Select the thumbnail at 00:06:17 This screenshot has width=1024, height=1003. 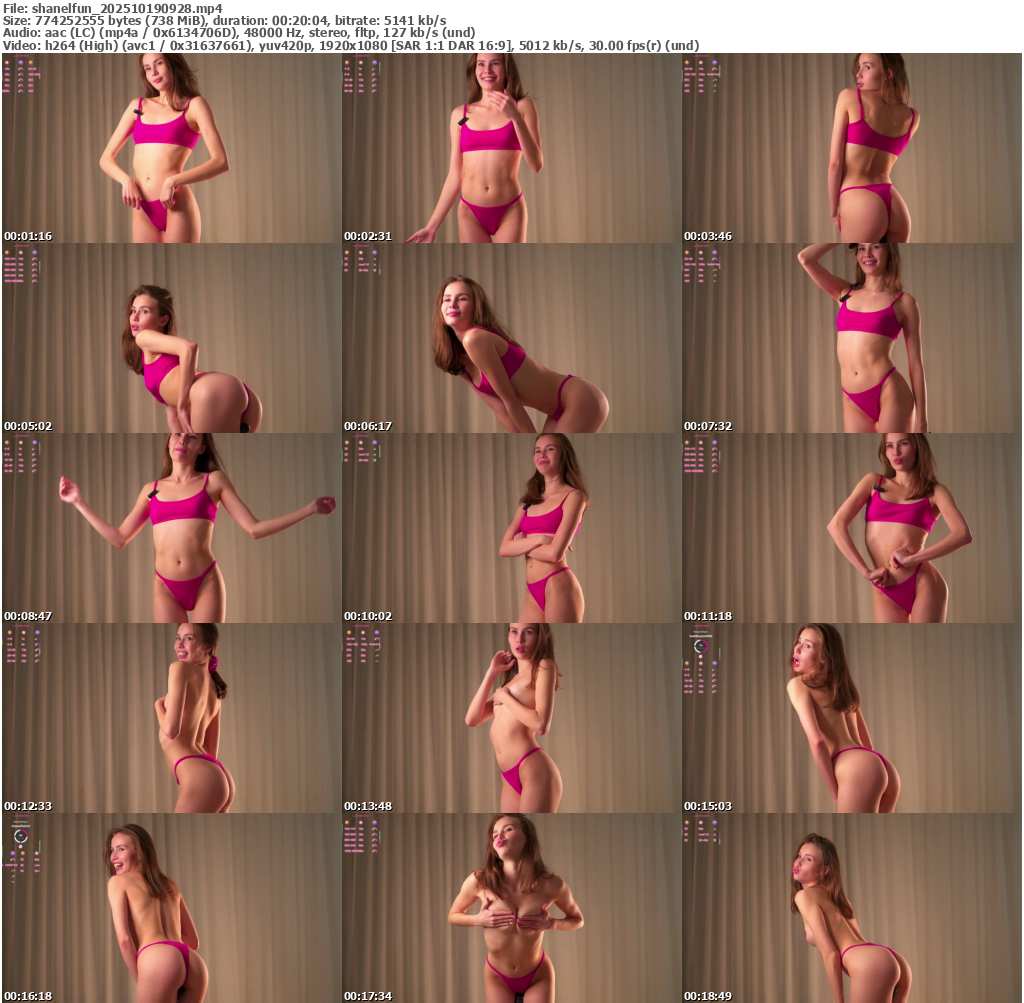pos(511,338)
